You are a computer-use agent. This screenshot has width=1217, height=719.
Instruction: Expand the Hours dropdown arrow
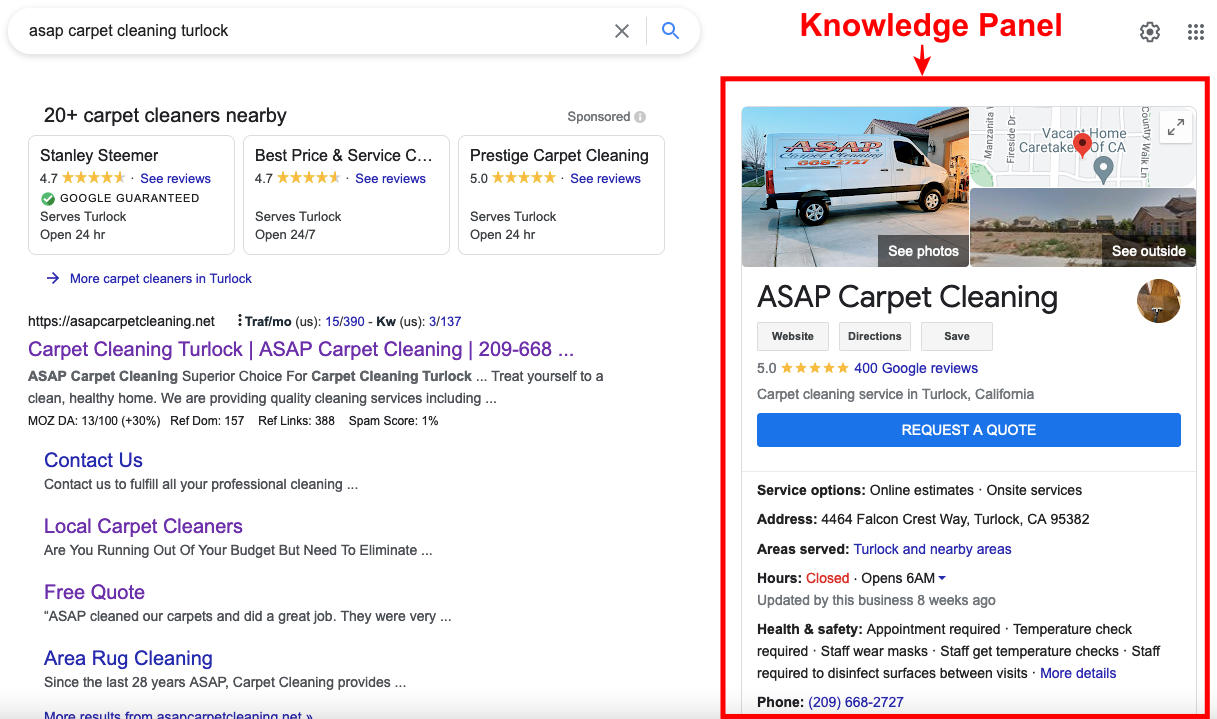point(942,579)
